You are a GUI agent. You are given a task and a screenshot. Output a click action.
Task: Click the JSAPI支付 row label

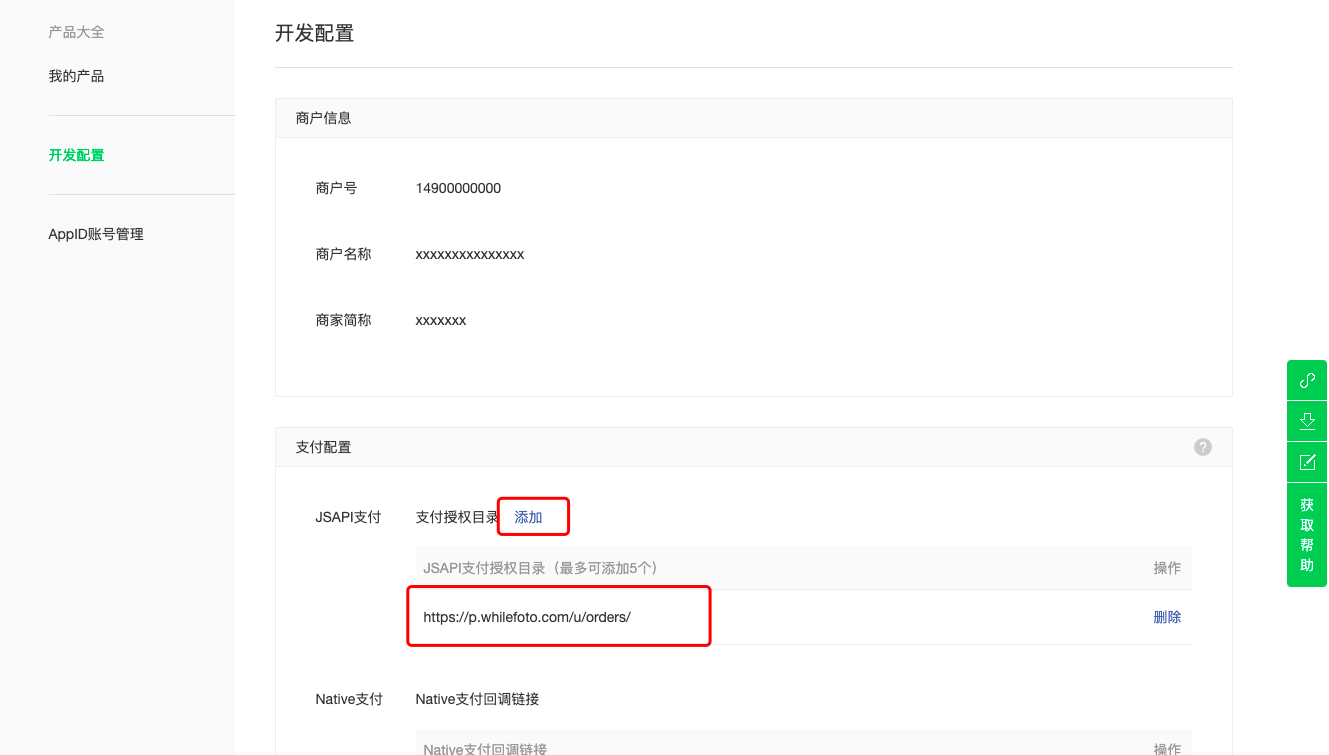tap(349, 516)
